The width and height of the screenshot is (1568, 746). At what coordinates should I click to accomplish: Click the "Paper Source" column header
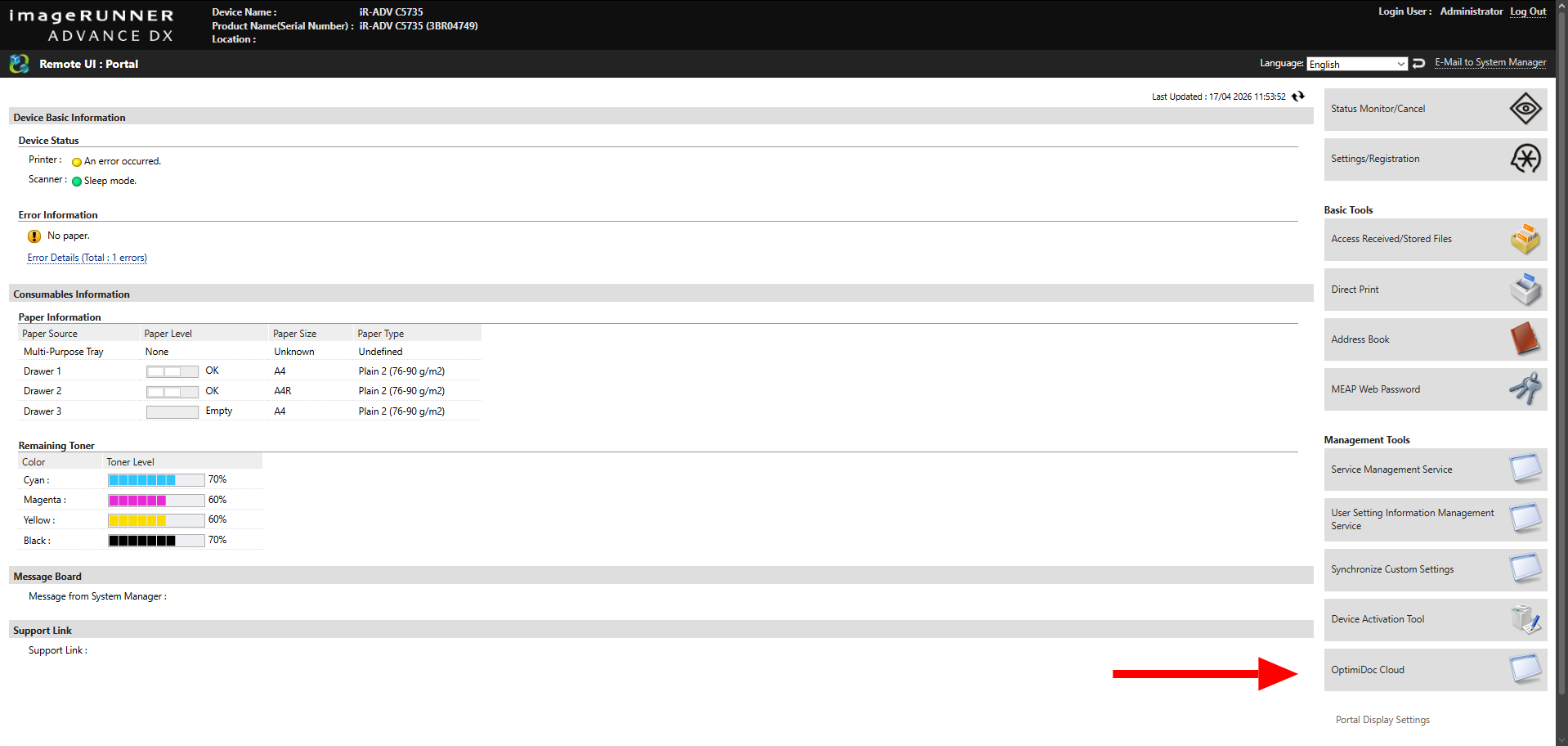click(x=50, y=334)
